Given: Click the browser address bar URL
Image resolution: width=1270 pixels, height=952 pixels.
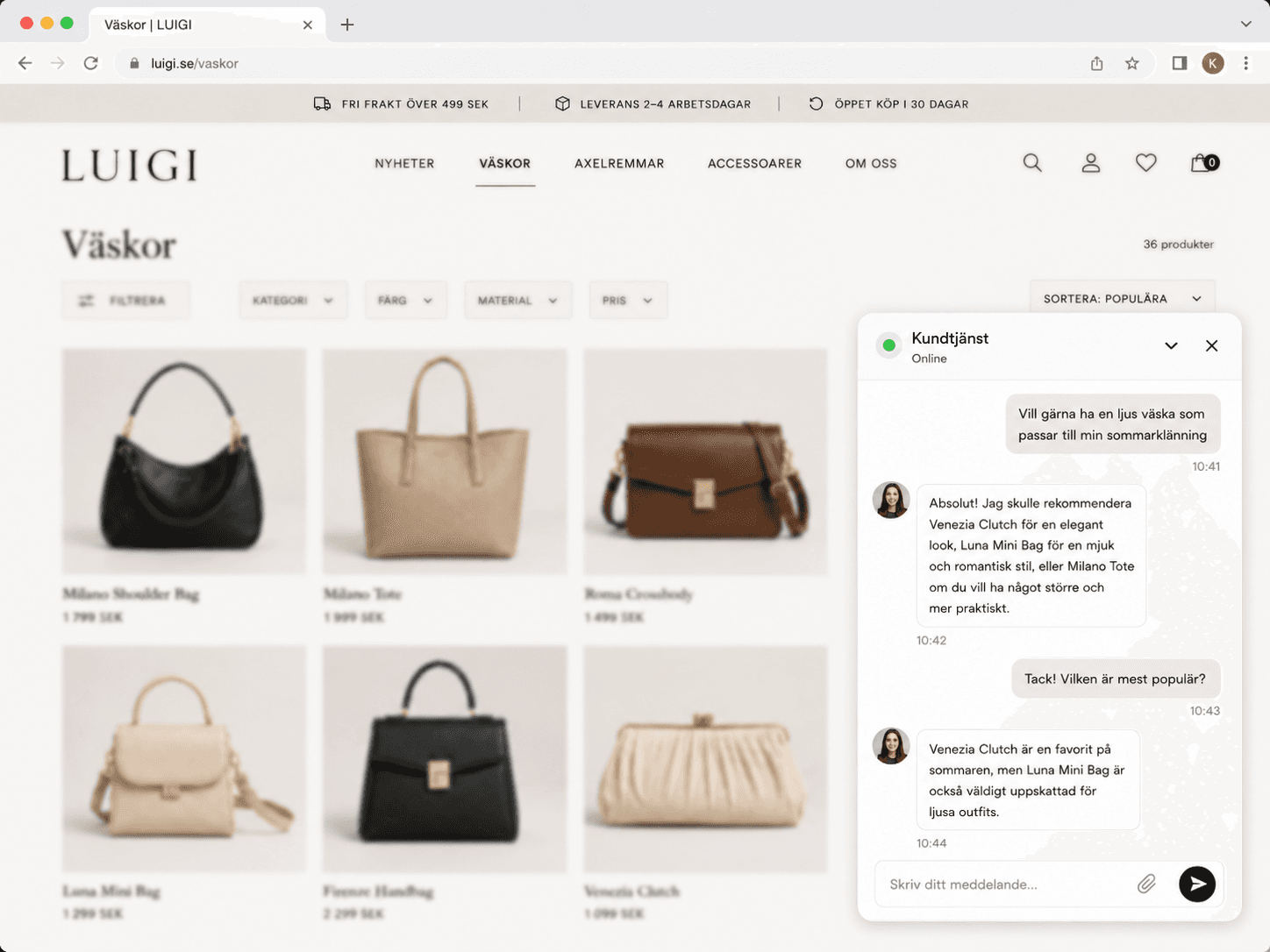Looking at the screenshot, I should pos(195,63).
